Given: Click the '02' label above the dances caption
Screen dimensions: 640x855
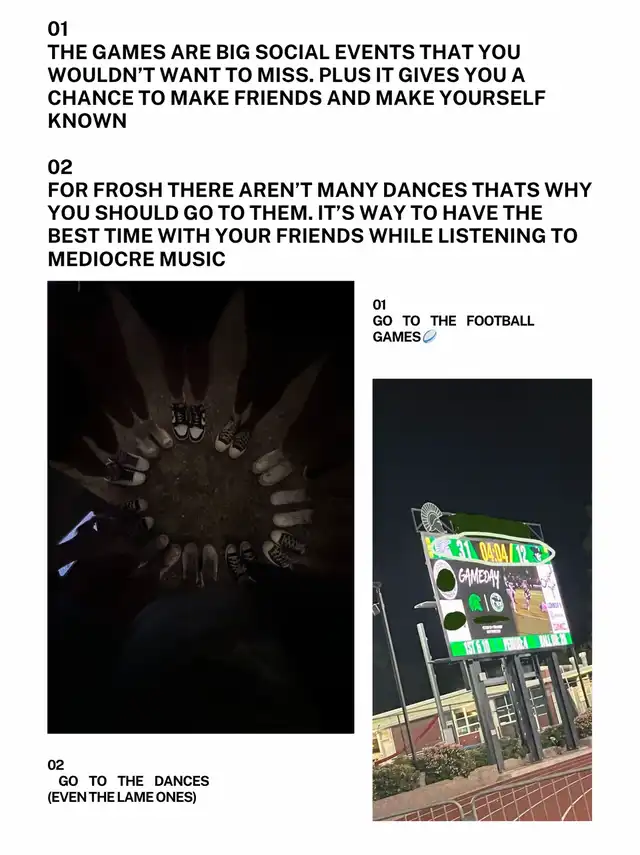Looking at the screenshot, I should 56,765.
